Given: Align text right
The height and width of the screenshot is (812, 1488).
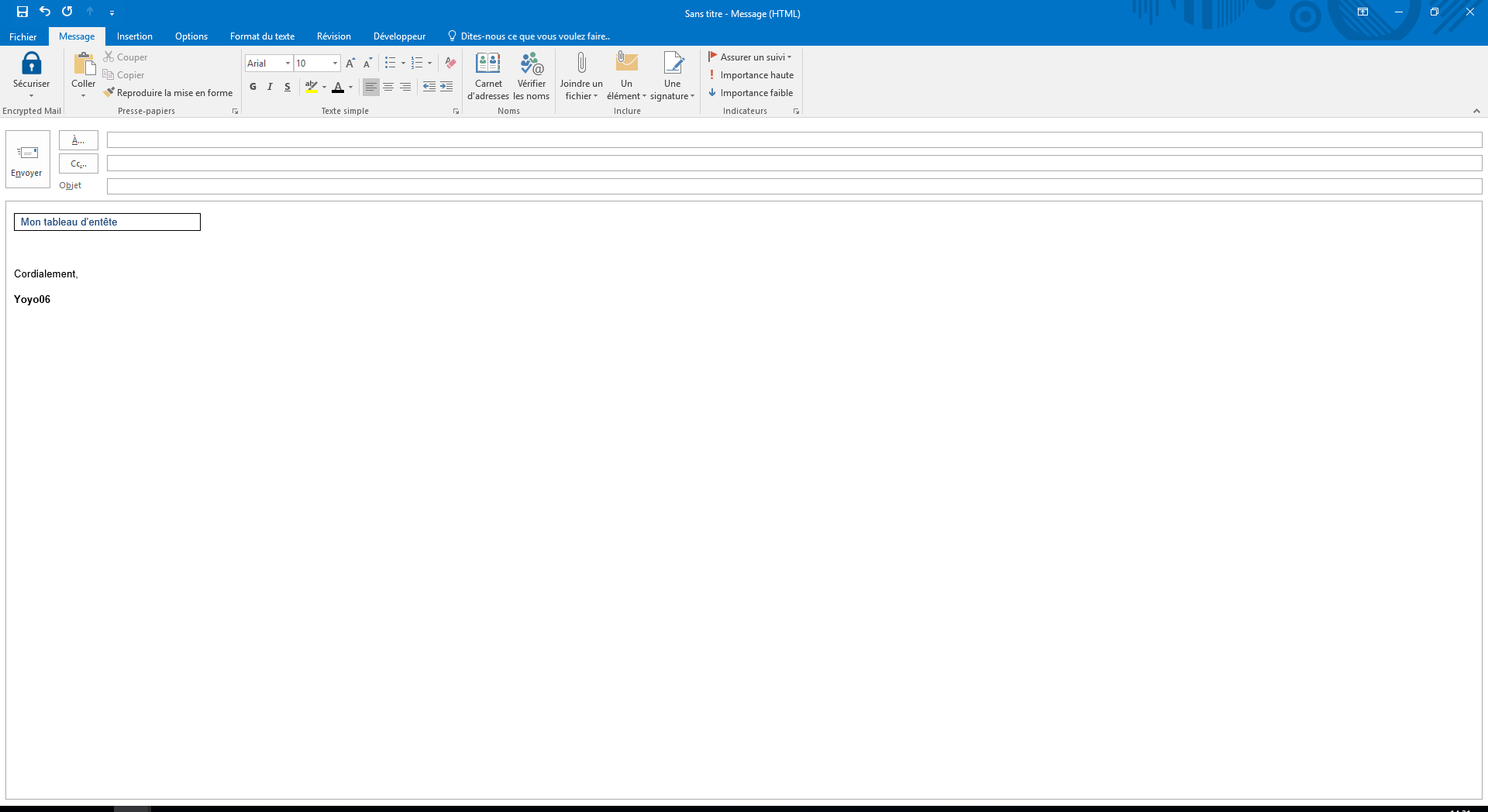Looking at the screenshot, I should (405, 87).
